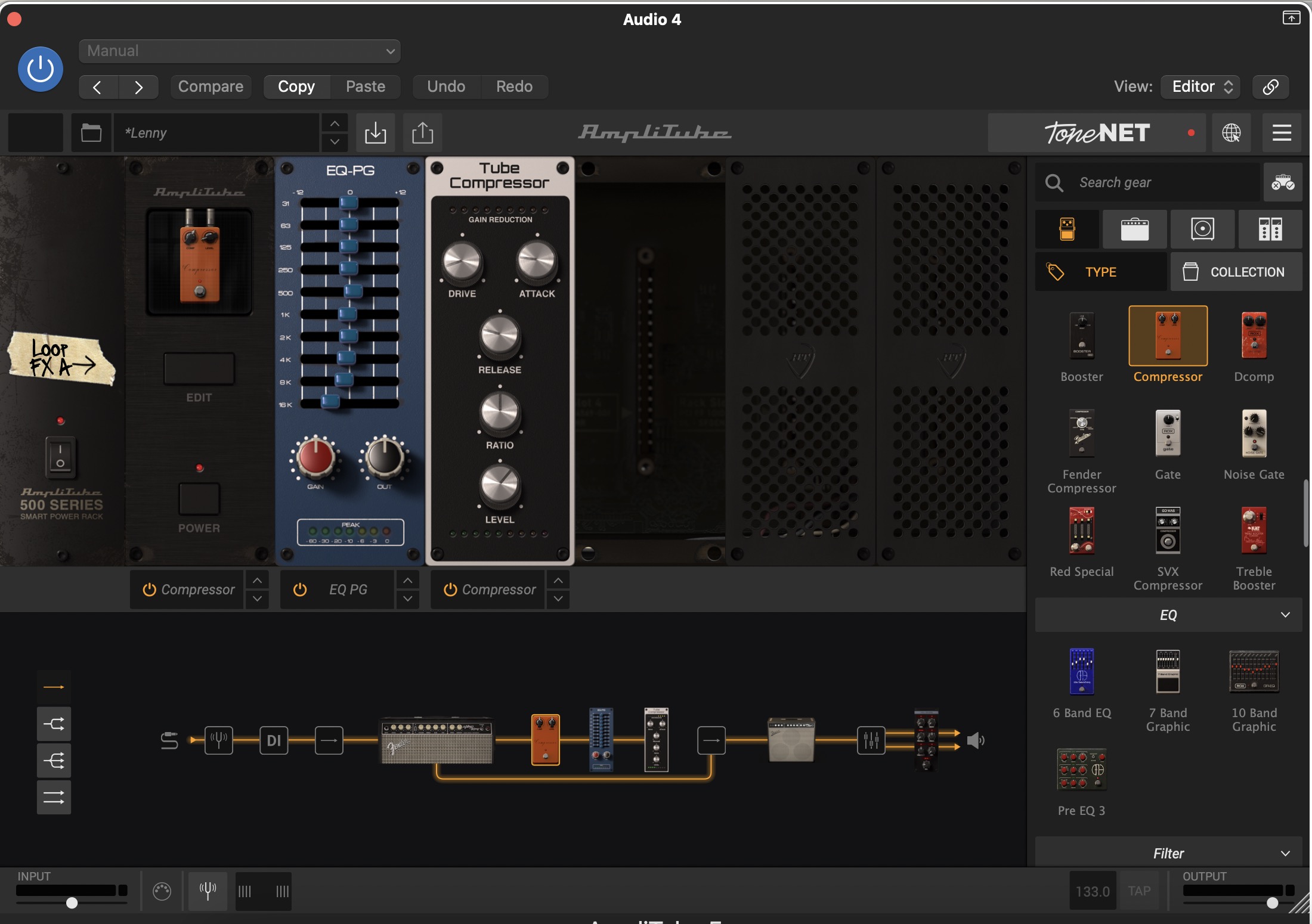Open the tuner in bottom bar
The height and width of the screenshot is (924, 1312).
point(208,891)
